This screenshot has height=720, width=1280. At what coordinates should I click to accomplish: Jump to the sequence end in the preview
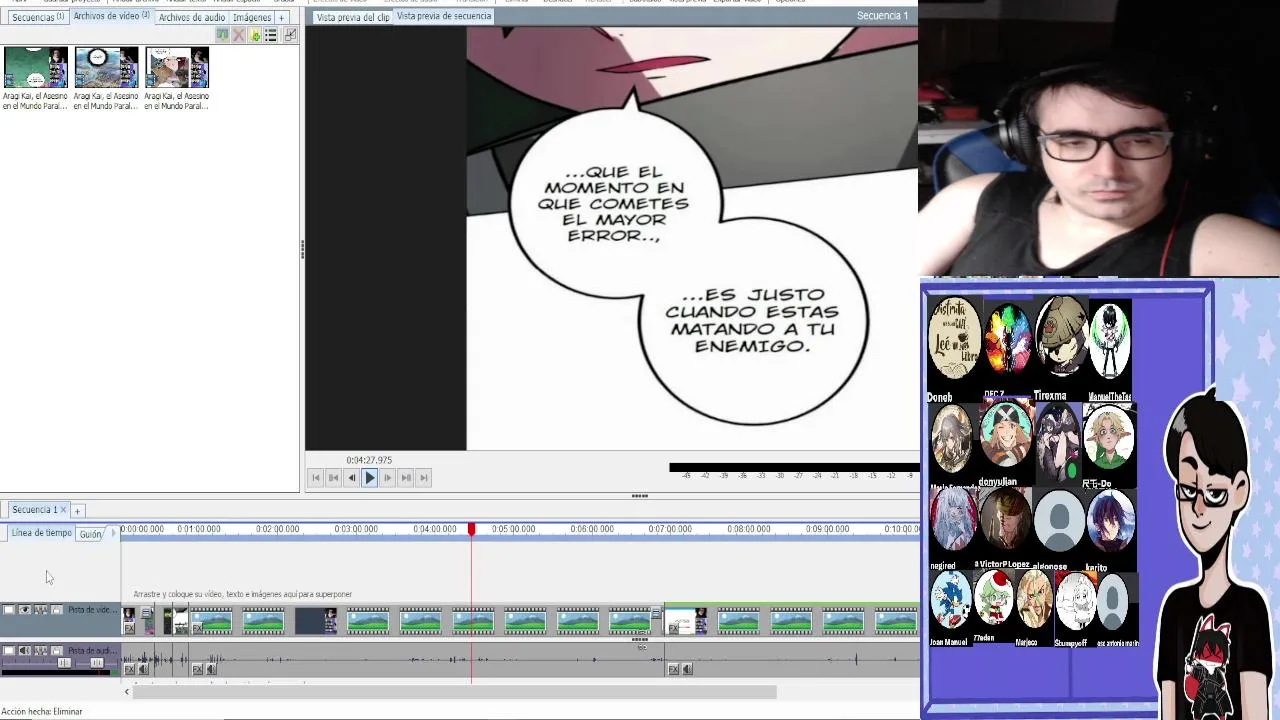pos(423,478)
